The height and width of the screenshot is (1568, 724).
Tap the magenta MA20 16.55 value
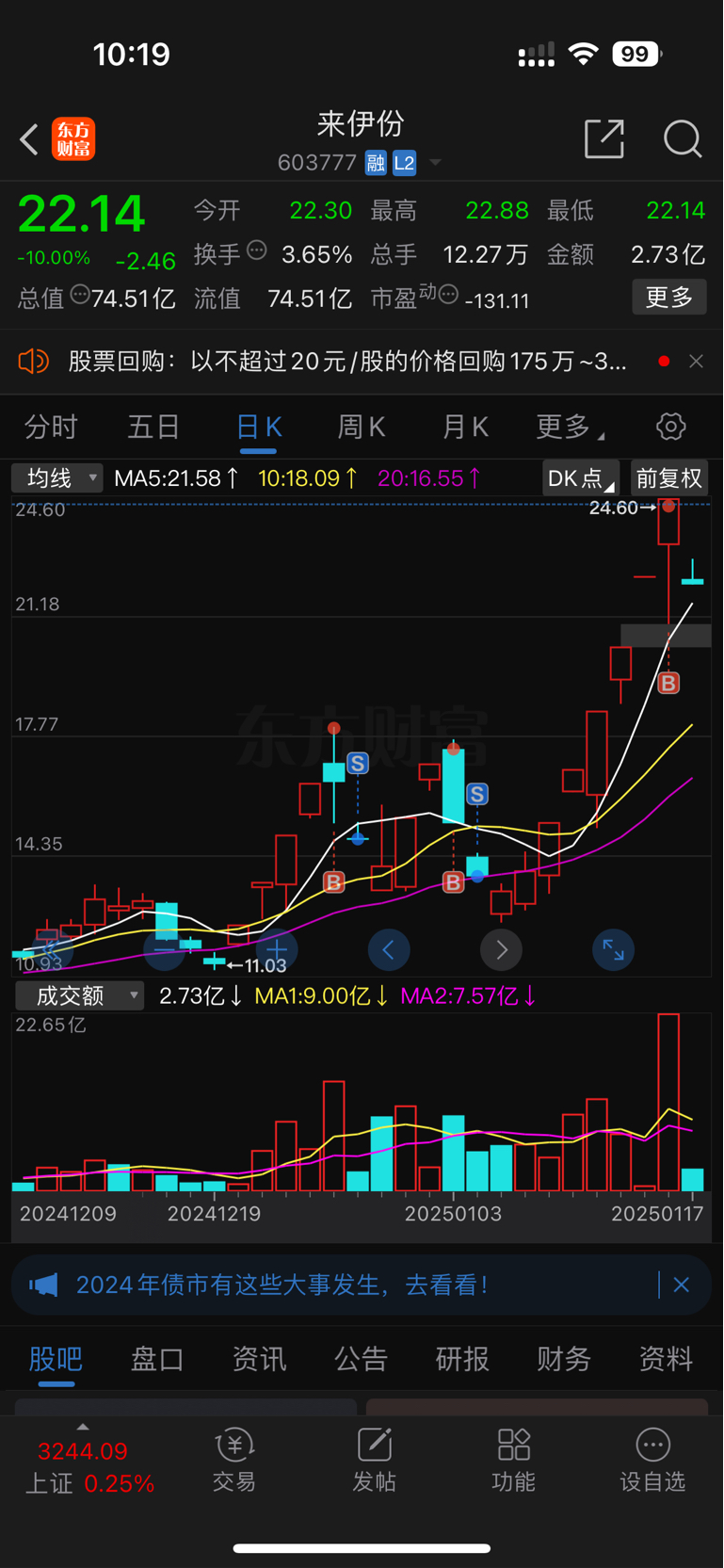429,478
